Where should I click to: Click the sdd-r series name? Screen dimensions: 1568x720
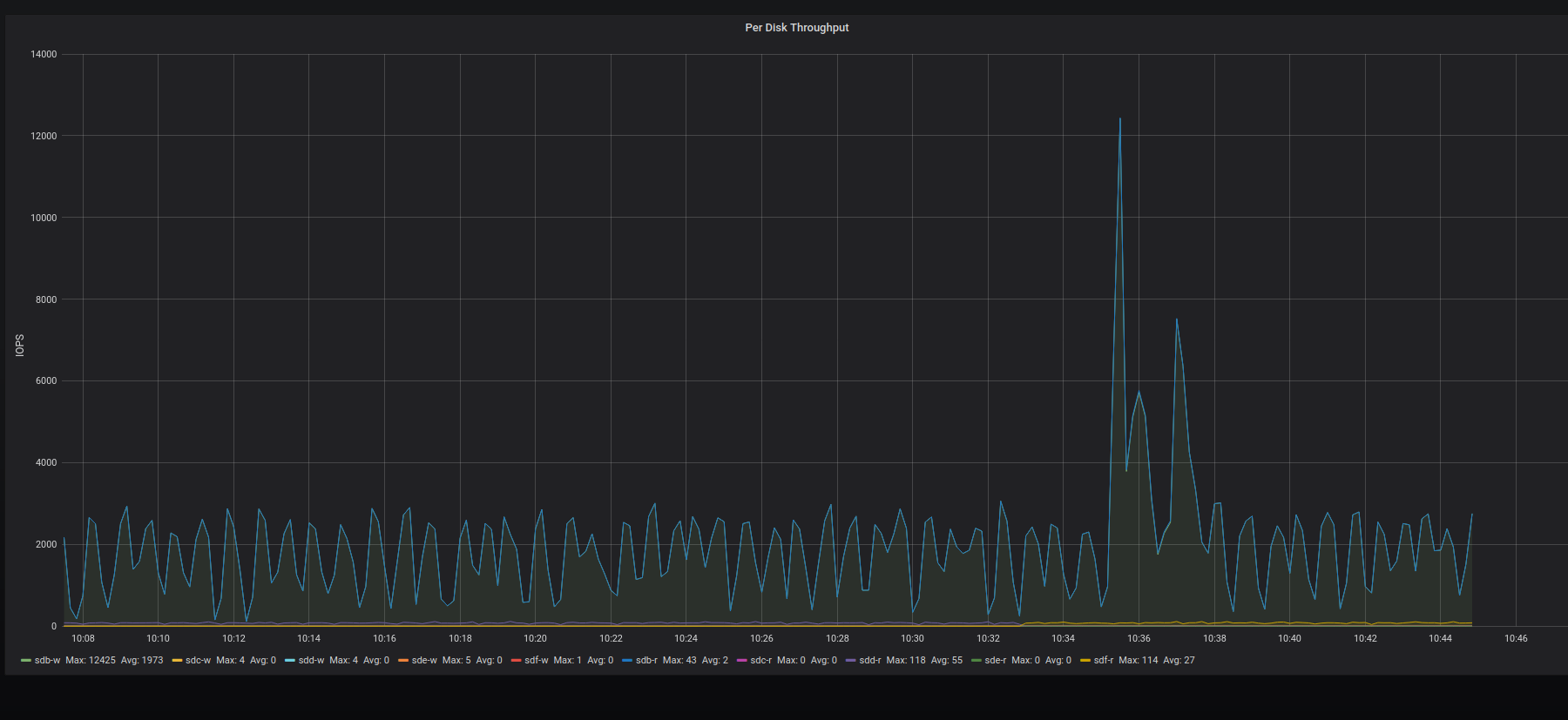click(870, 661)
